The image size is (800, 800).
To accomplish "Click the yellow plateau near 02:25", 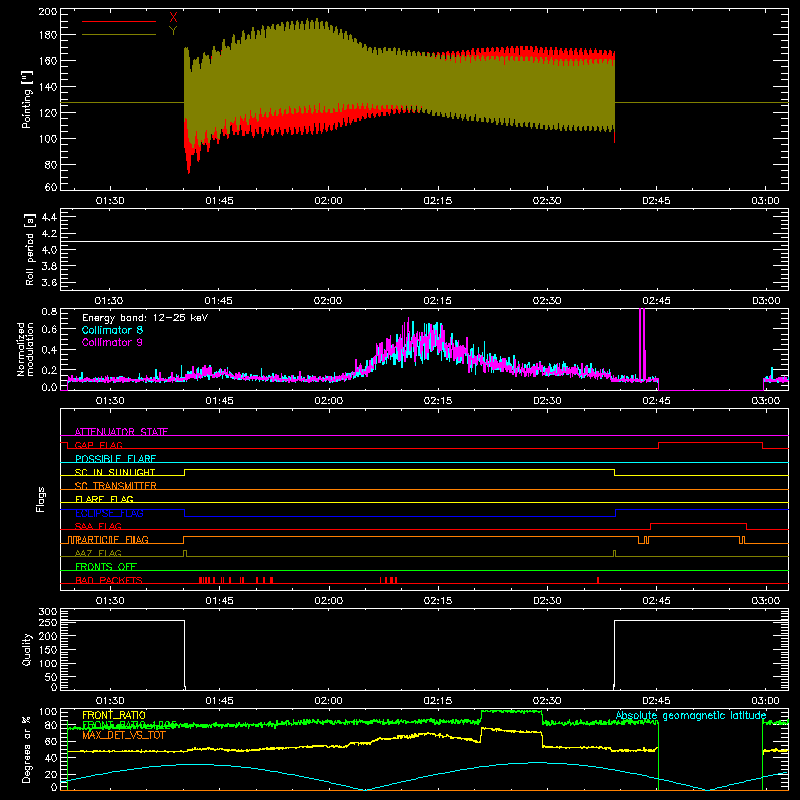I will [x=512, y=731].
